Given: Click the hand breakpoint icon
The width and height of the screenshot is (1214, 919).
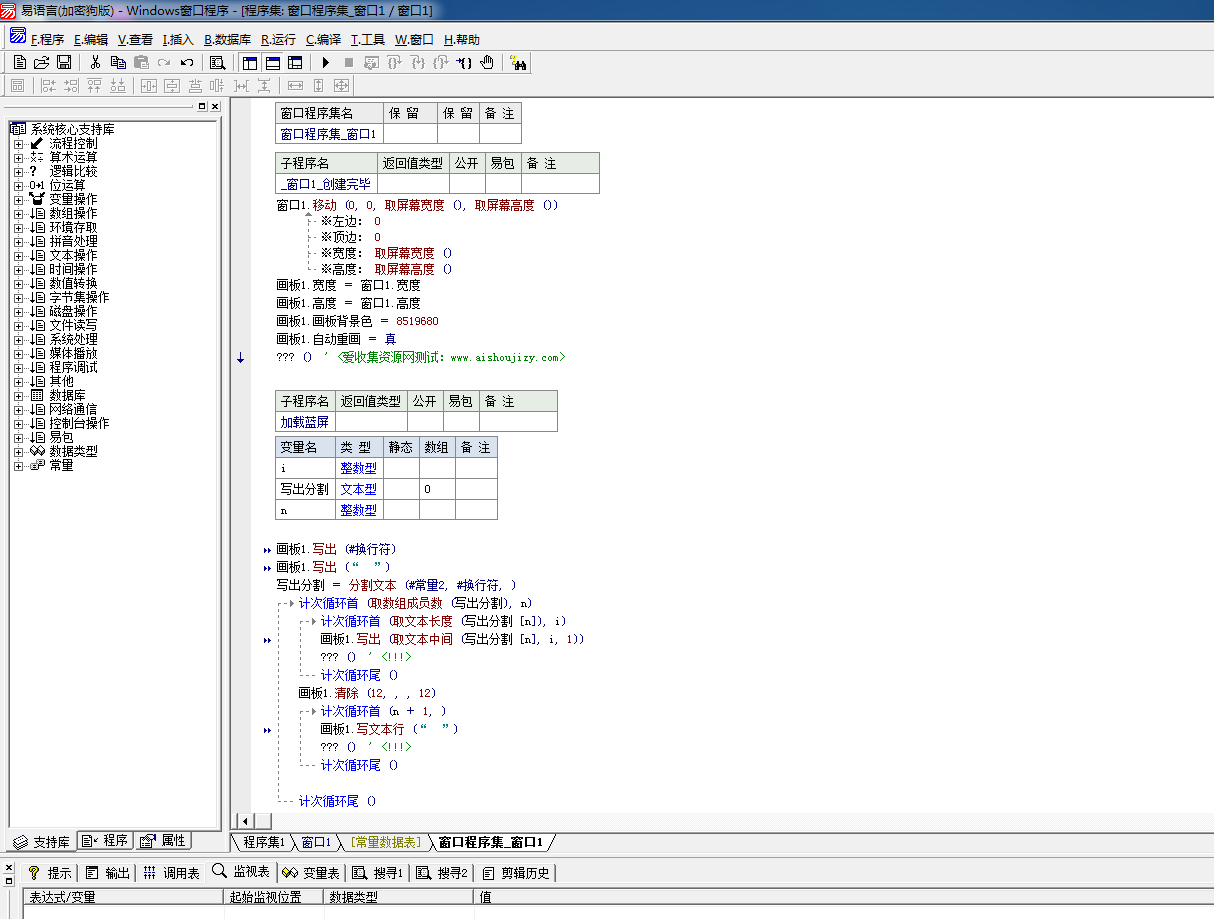Looking at the screenshot, I should click(487, 62).
